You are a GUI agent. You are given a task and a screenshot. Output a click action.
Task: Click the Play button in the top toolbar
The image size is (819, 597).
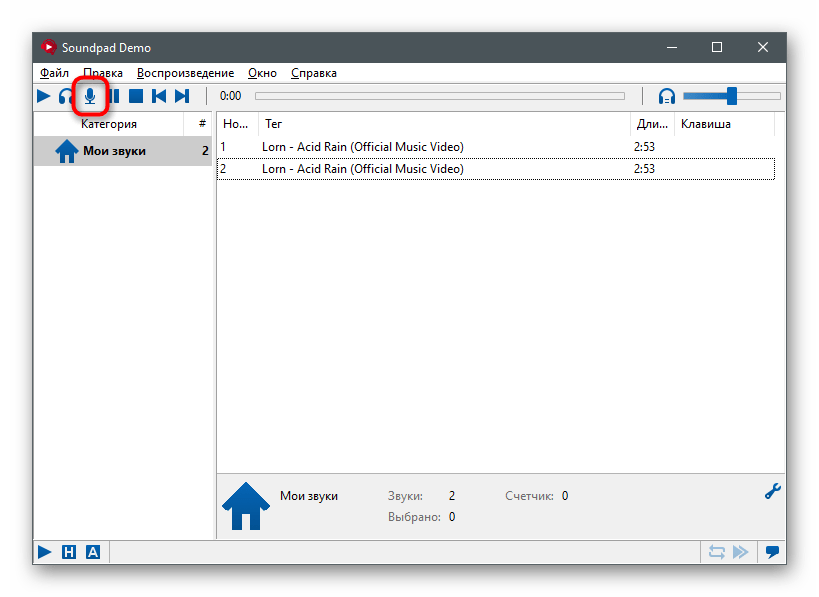pos(44,96)
